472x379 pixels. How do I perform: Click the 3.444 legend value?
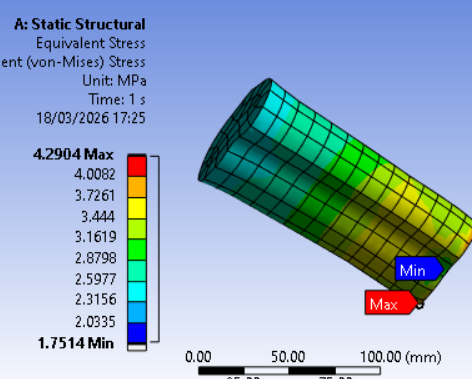98,217
